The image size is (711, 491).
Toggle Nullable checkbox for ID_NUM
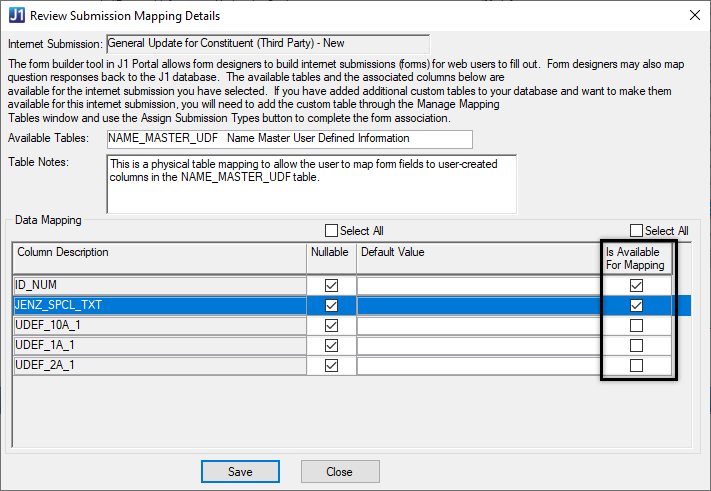331,286
